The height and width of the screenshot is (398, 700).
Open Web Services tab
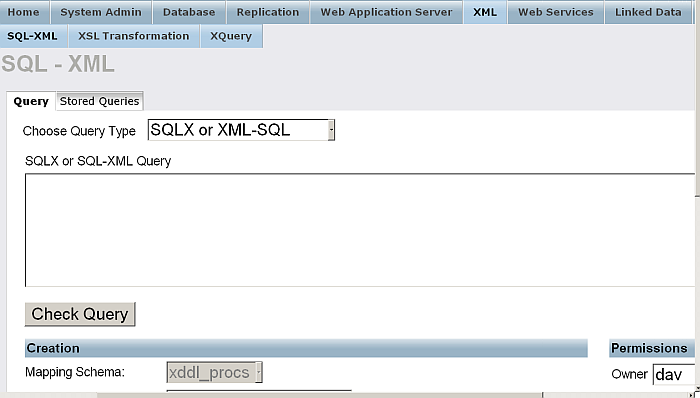point(556,12)
